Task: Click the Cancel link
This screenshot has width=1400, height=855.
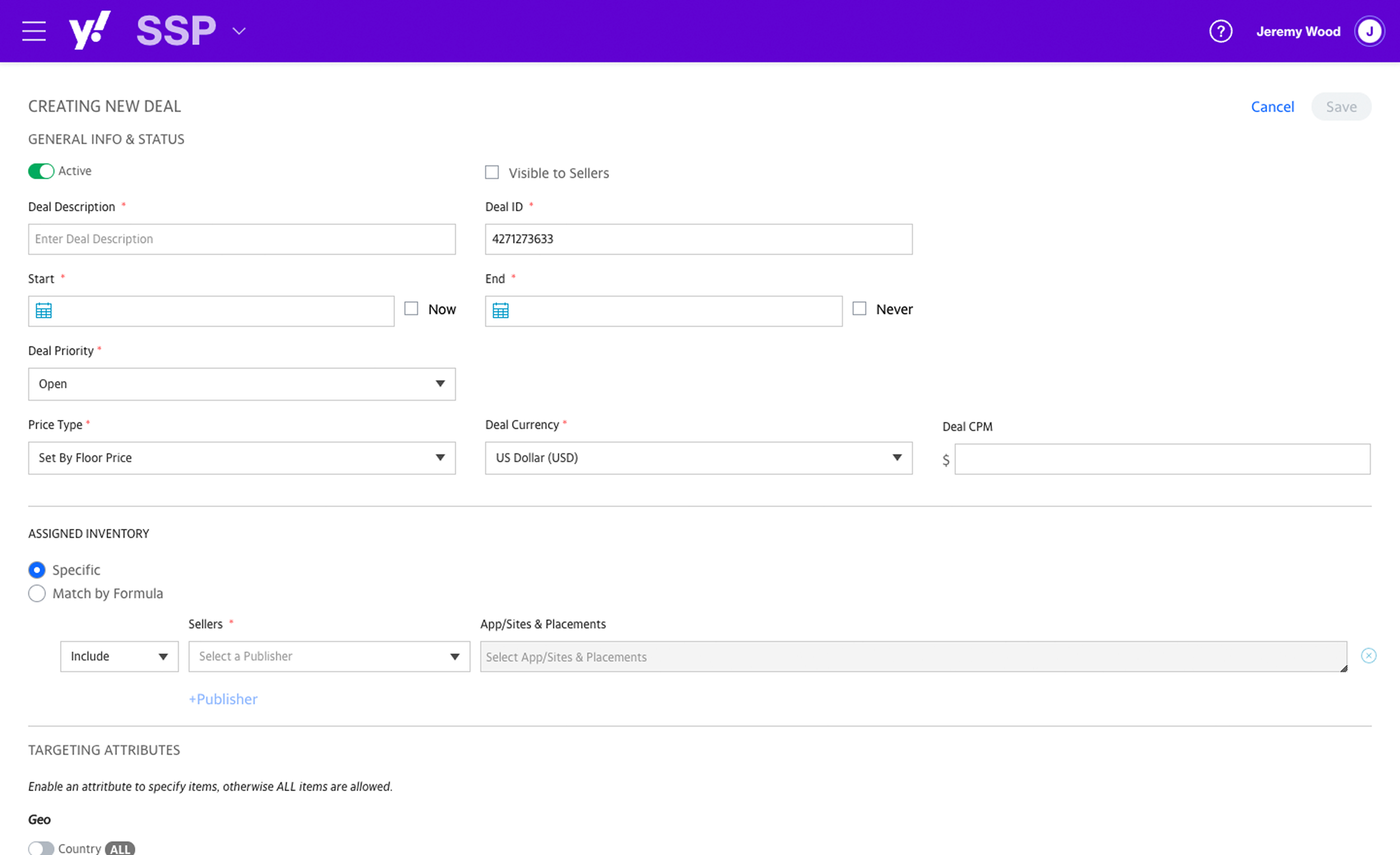Action: pyautogui.click(x=1272, y=107)
